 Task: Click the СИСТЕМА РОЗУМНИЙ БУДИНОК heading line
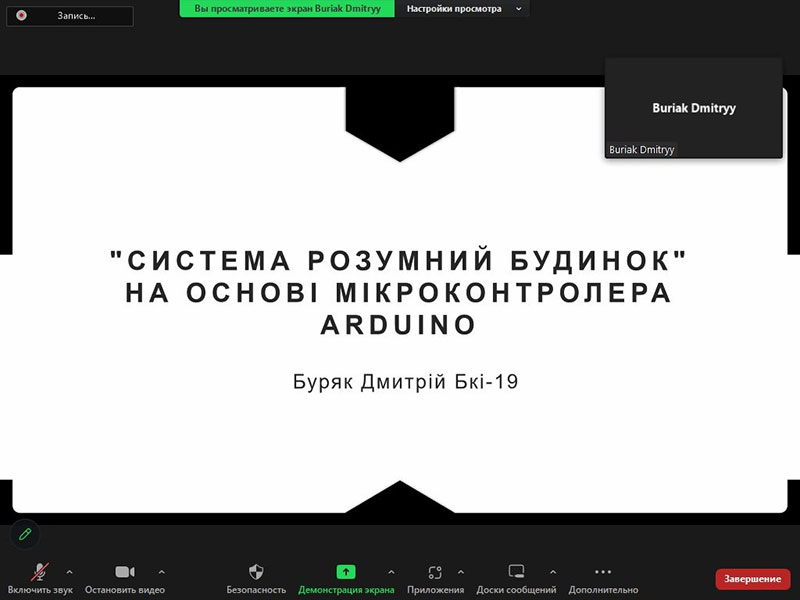[x=399, y=260]
